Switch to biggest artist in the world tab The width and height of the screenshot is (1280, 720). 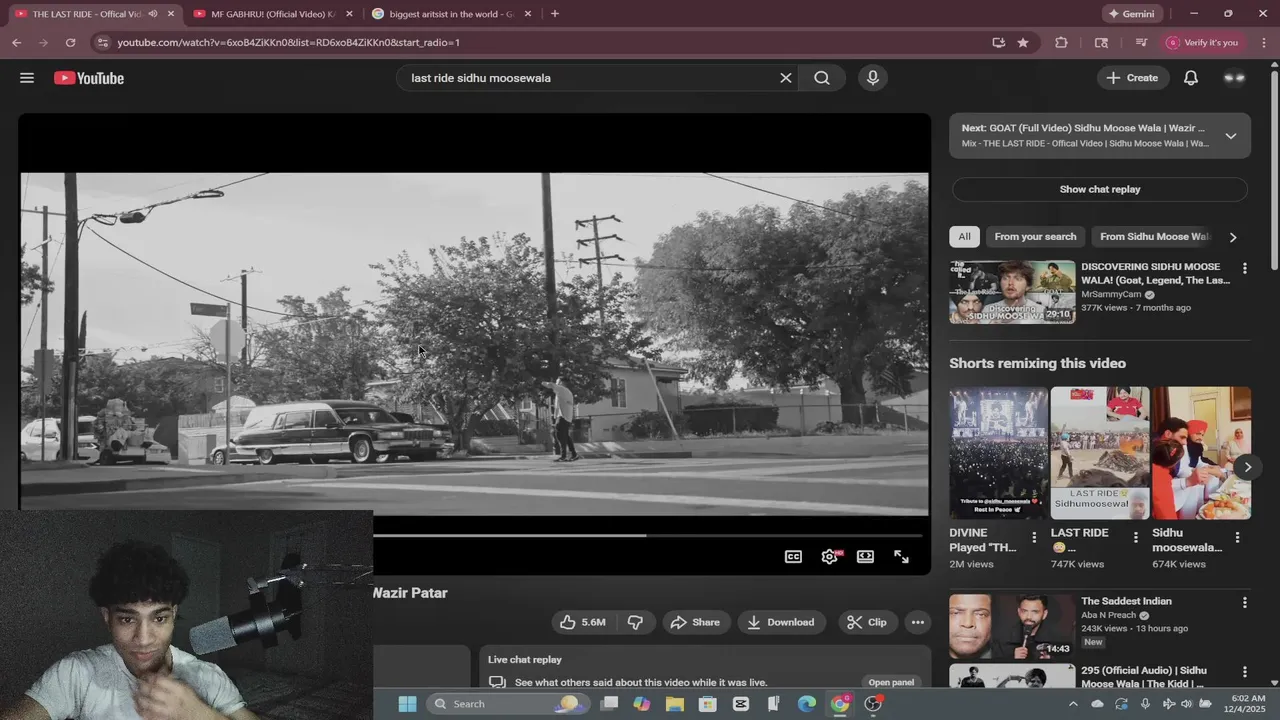click(x=450, y=14)
